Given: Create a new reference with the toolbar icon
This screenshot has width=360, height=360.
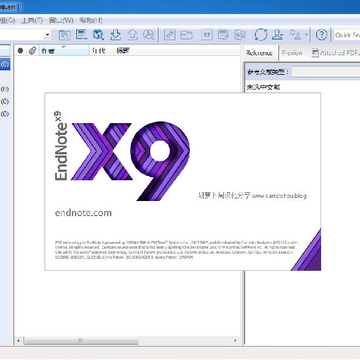Looking at the screenshot, I should [x=81, y=35].
